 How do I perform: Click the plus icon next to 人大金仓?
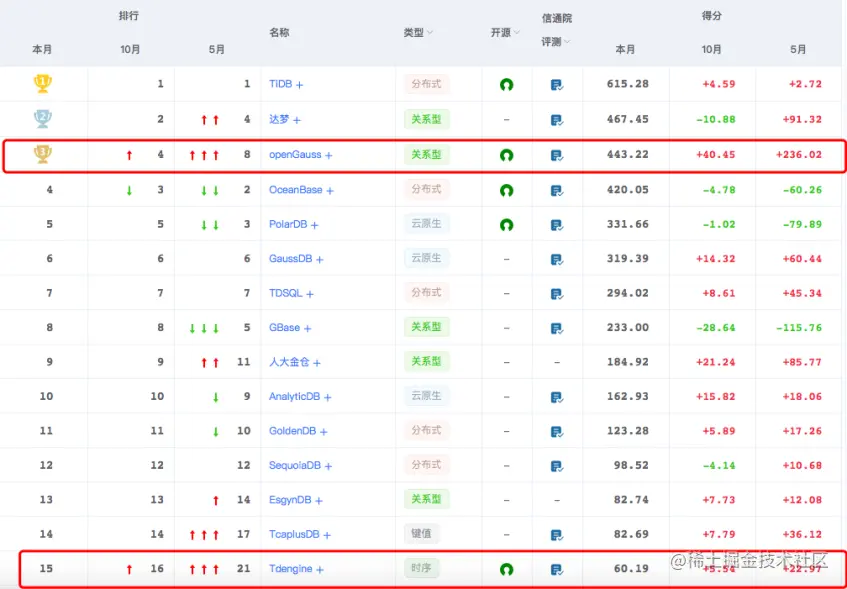[x=317, y=363]
